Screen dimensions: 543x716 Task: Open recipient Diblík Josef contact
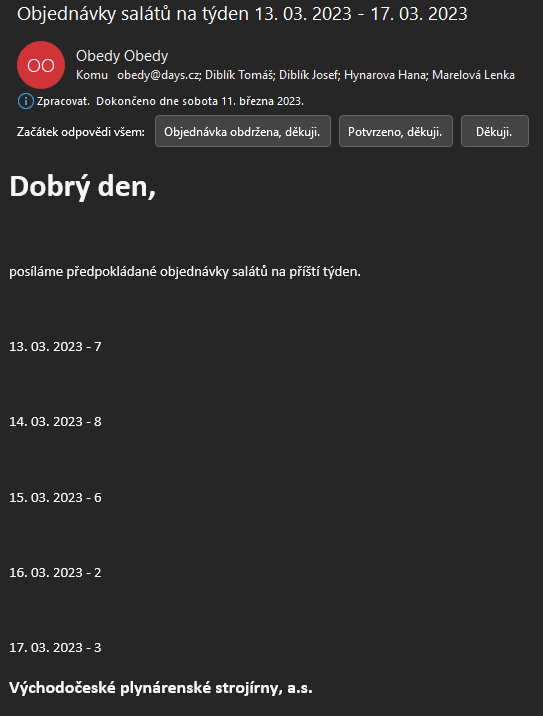click(309, 75)
